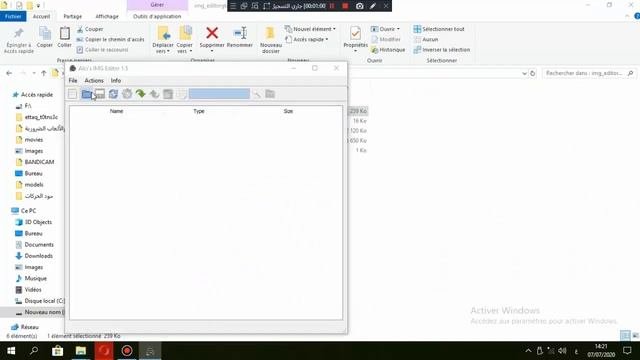Click Sélectionner tout

pos(439,29)
